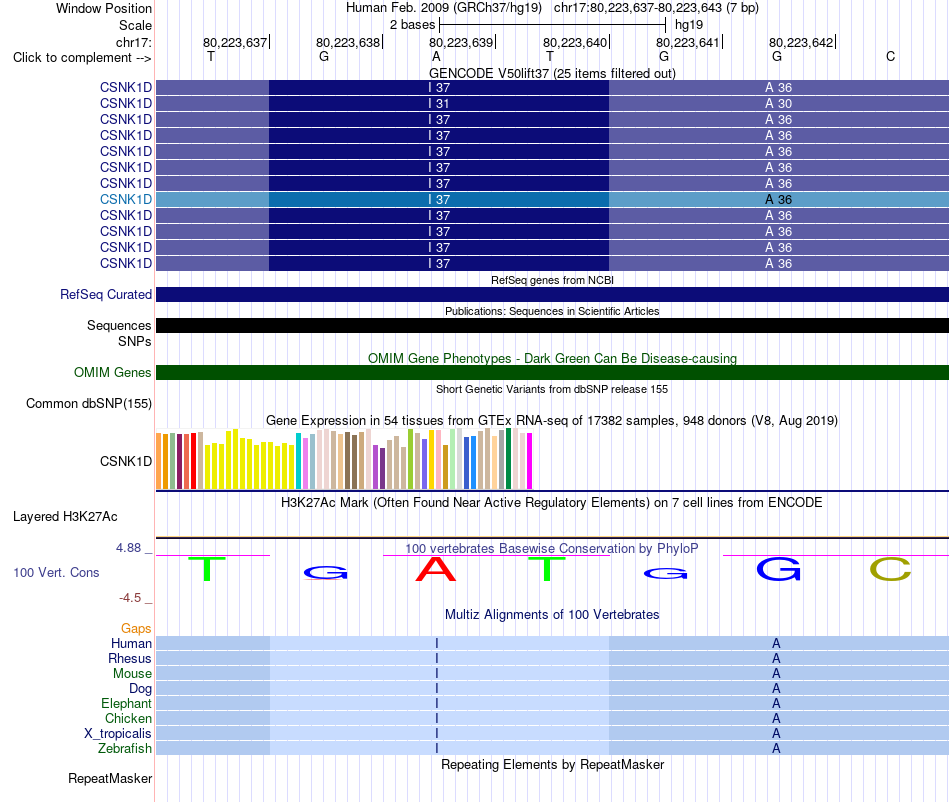Screen dimensions: 950x802
Task: Click 'OMIM Gene Phenotypes - Dark Green' title
Action: coord(552,359)
